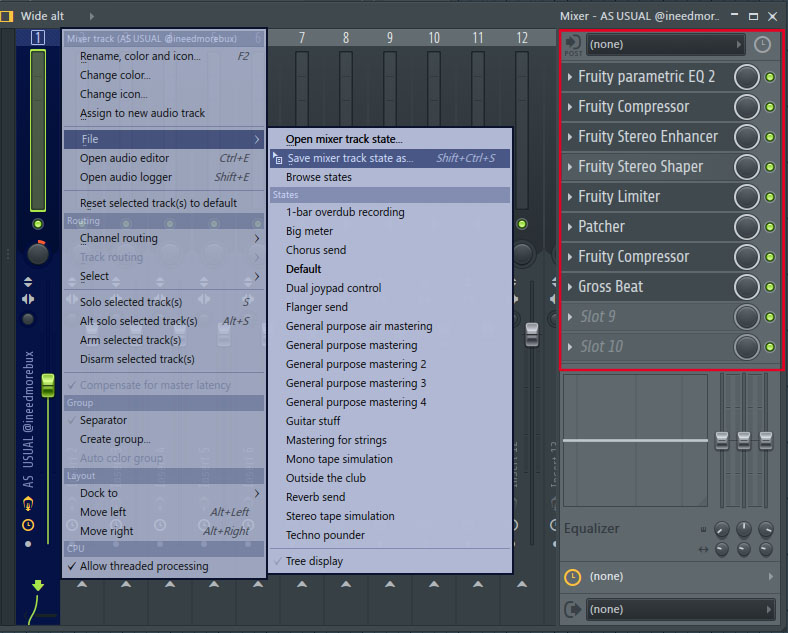Click the empty Slot 10 label

[x=601, y=347]
